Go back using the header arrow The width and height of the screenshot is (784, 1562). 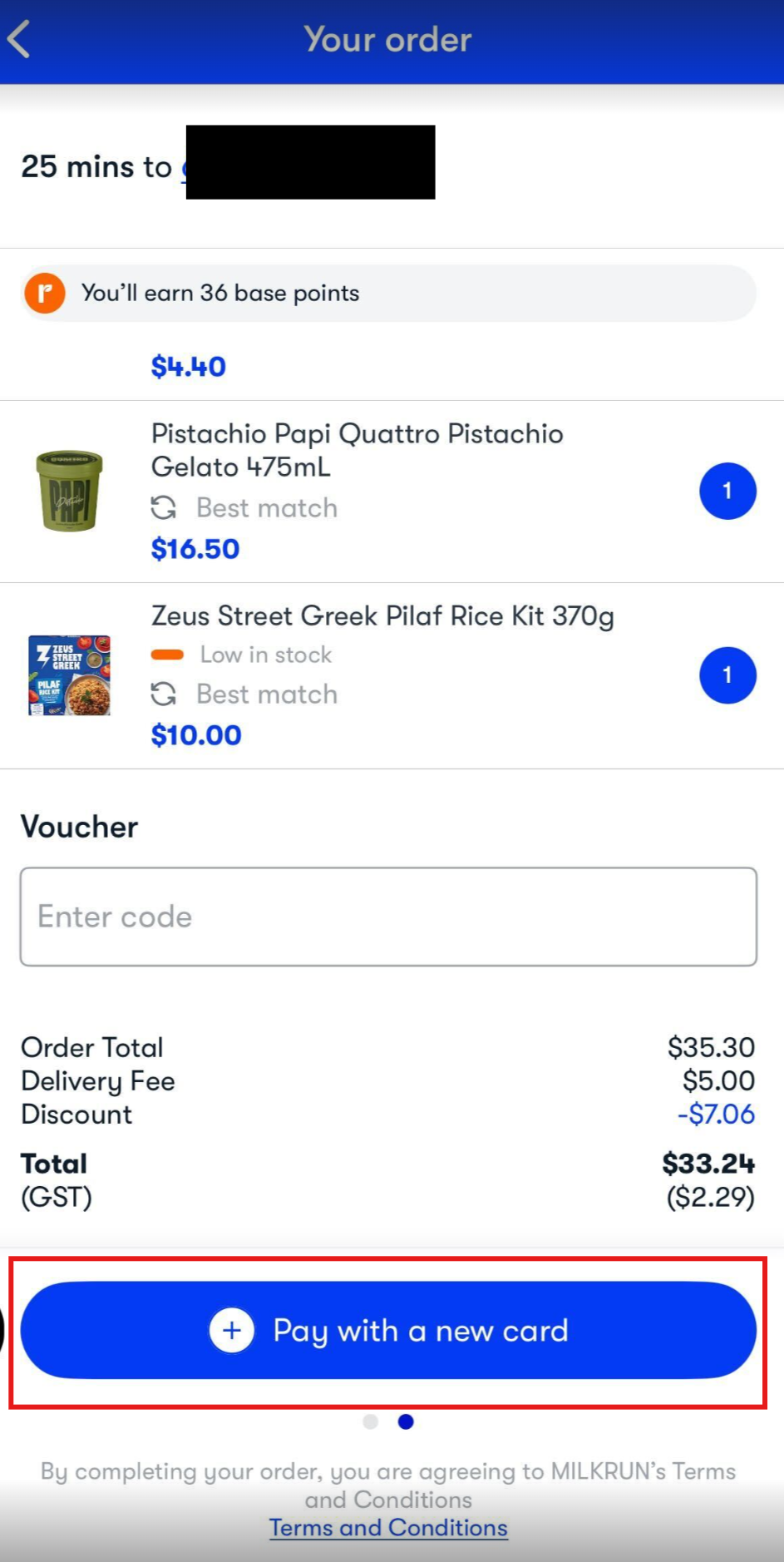20,39
